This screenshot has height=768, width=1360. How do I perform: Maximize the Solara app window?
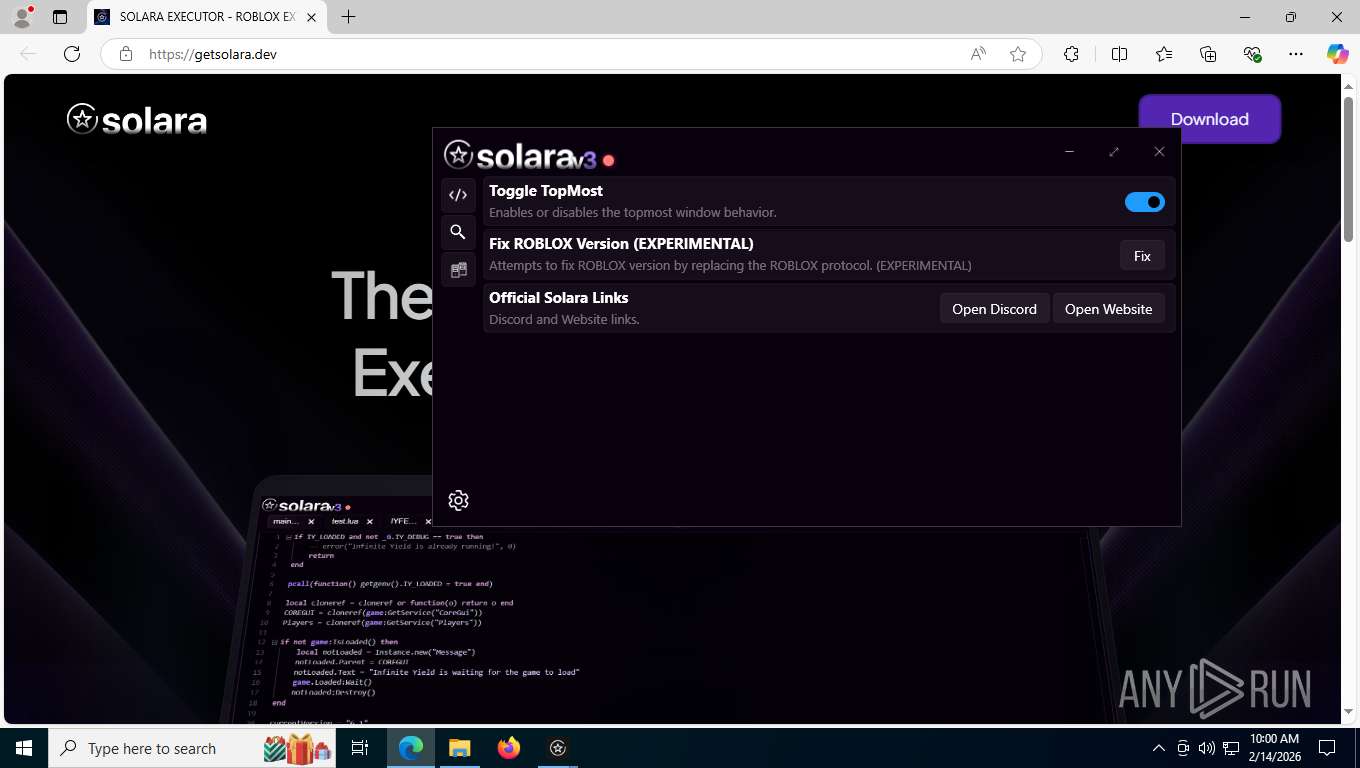point(1114,152)
